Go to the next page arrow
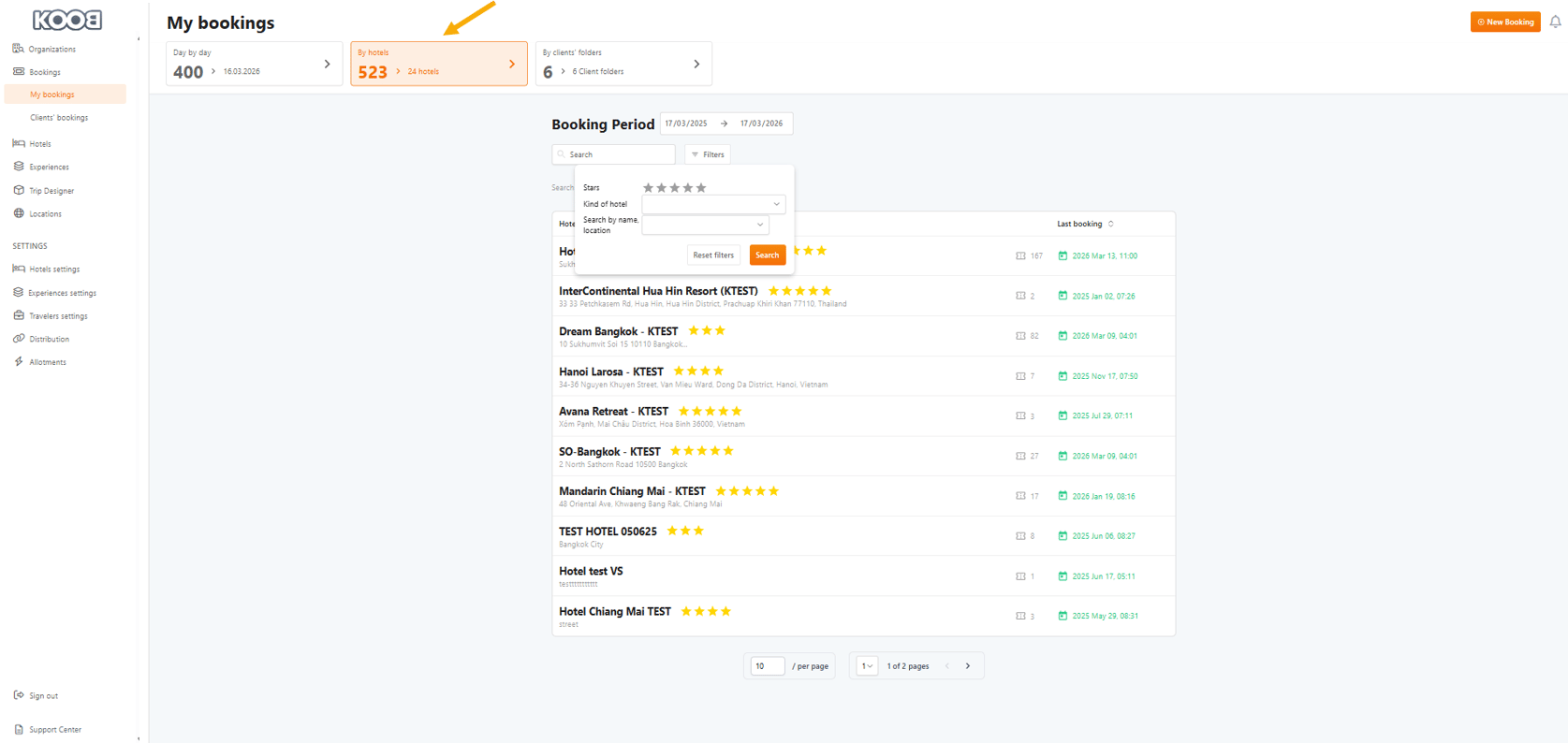 point(968,666)
